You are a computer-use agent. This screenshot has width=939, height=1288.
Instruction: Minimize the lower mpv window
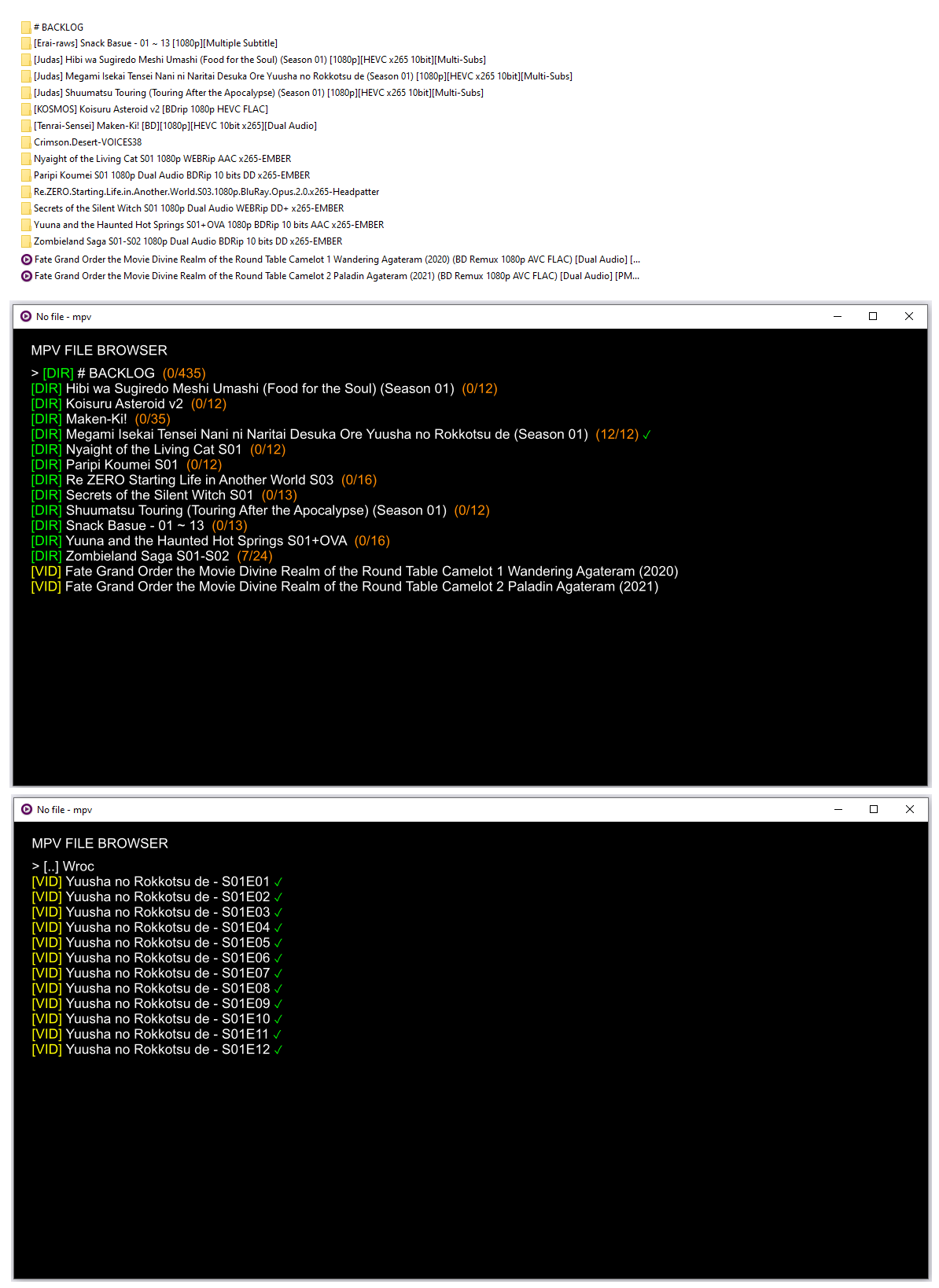coord(838,809)
